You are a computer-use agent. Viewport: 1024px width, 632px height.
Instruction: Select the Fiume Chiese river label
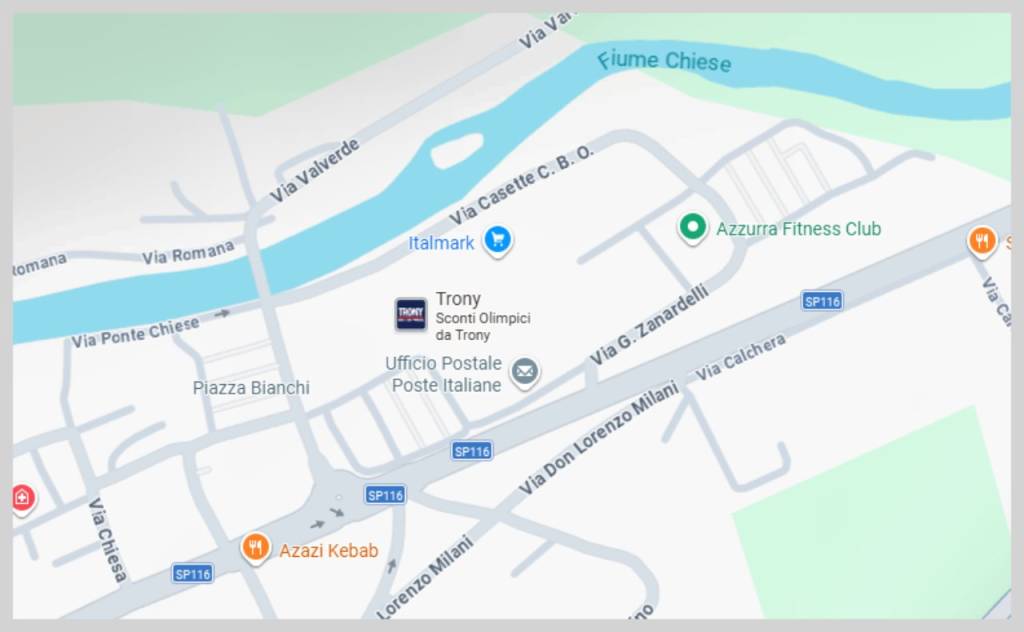[665, 61]
